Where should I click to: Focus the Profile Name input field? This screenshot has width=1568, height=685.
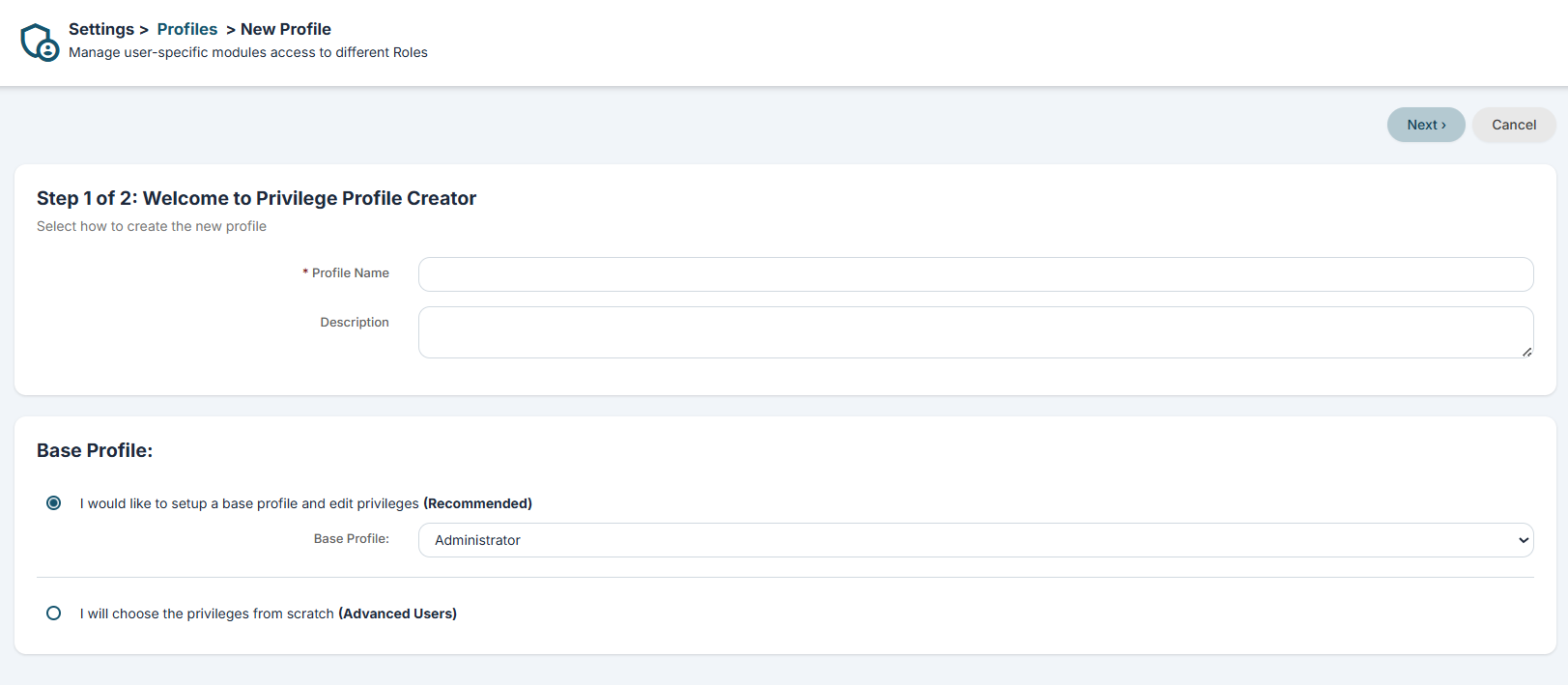point(976,274)
